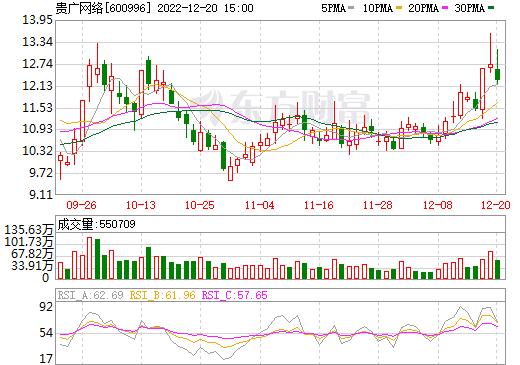
Task: Click the RSI_C:57.65 indicator readout
Action: (x=235, y=295)
